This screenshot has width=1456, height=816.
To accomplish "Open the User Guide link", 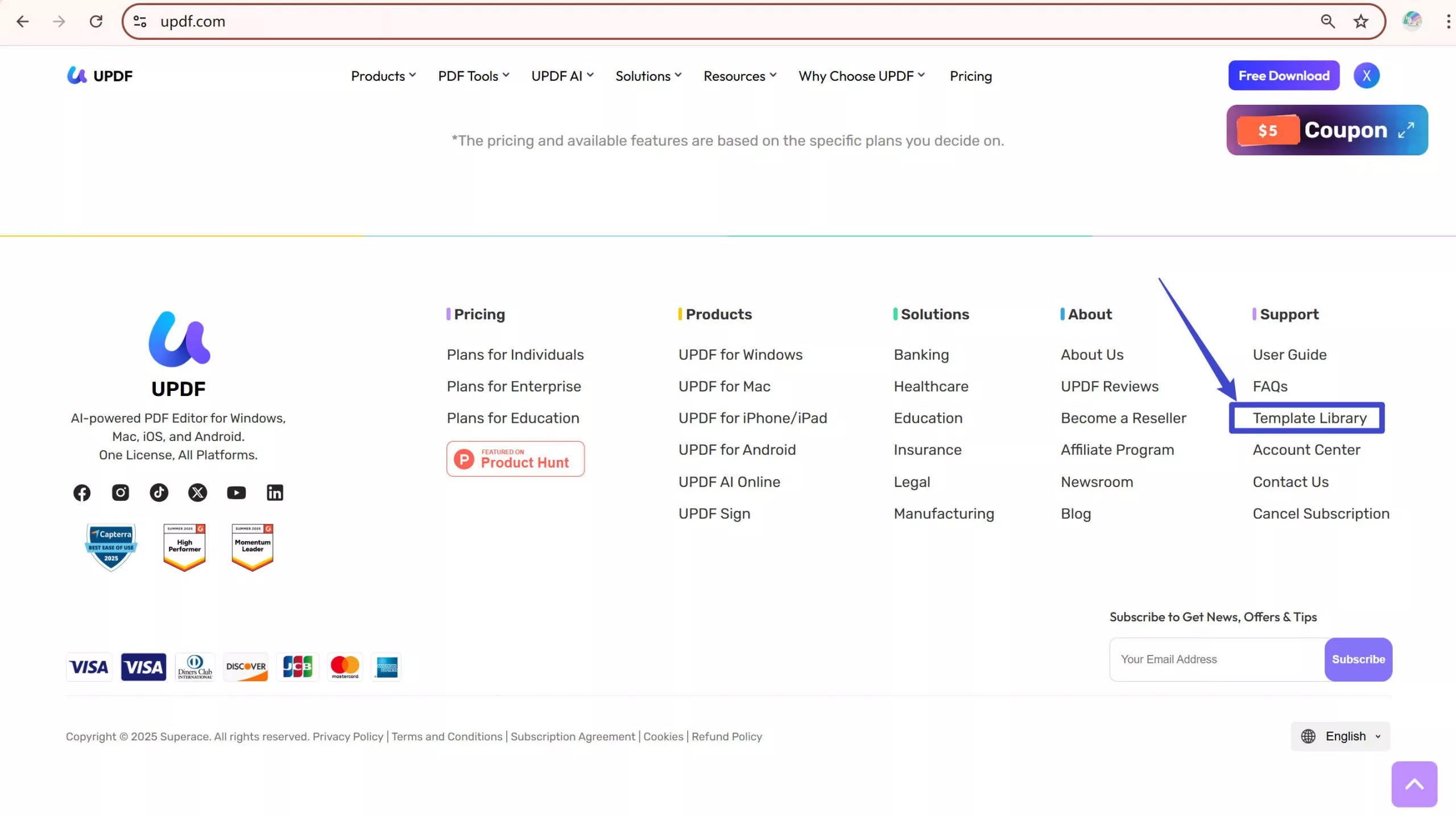I will [x=1289, y=355].
